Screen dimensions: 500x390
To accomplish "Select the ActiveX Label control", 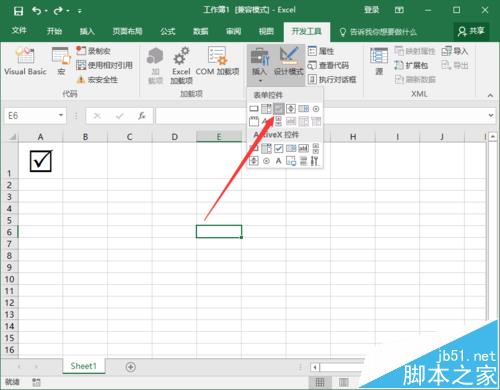I will 279,161.
